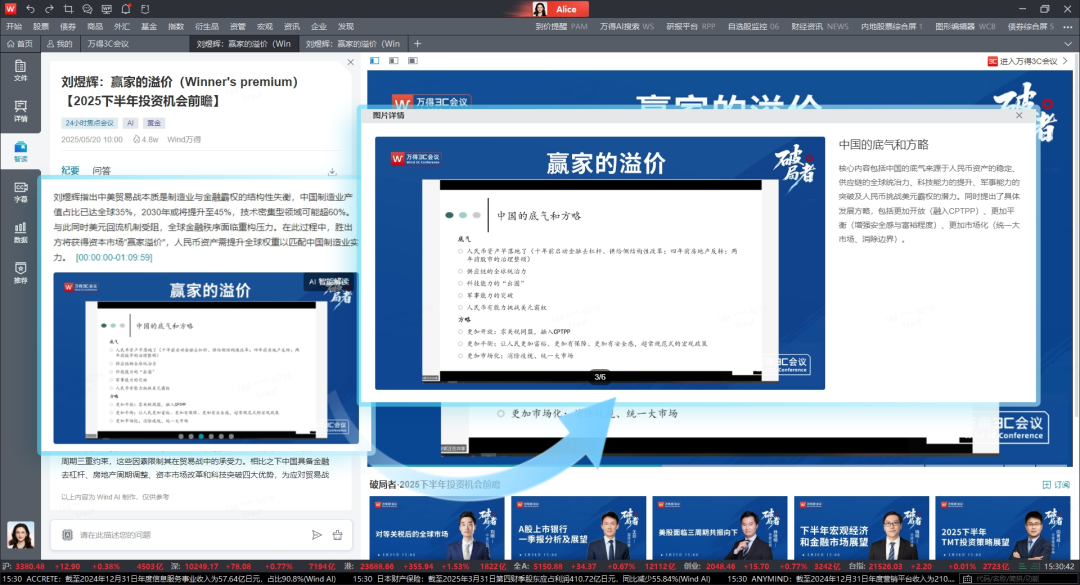Select the left-panel layout icon
Viewport: 1080px width, 585px height.
click(375, 61)
